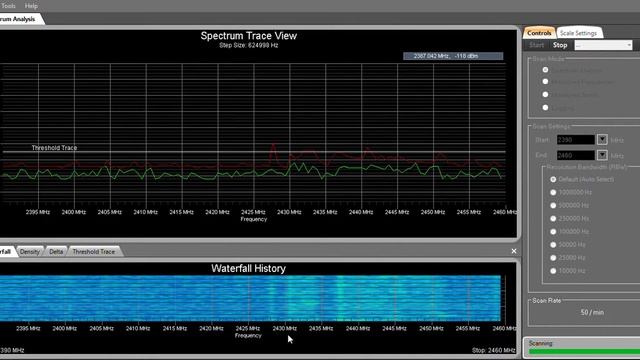
Task: Click the 2430 MHz label on the spectrum axis
Action: click(289, 212)
